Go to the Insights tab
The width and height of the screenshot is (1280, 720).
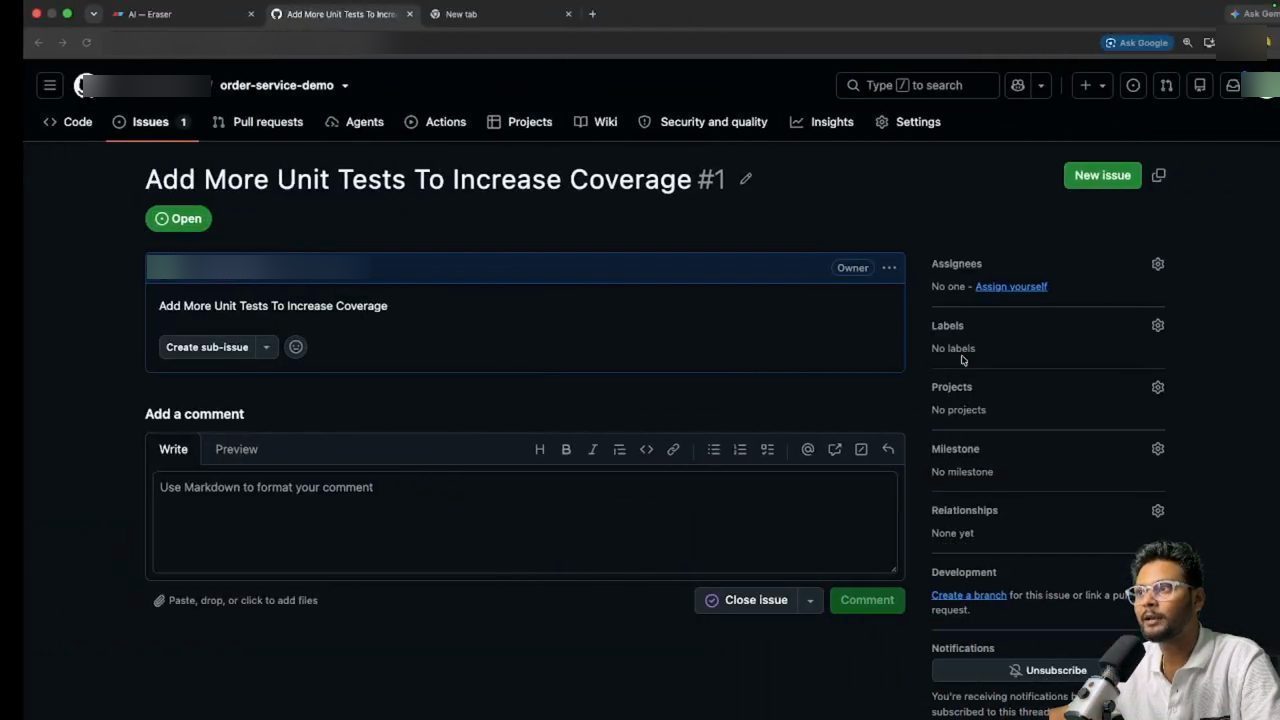822,122
